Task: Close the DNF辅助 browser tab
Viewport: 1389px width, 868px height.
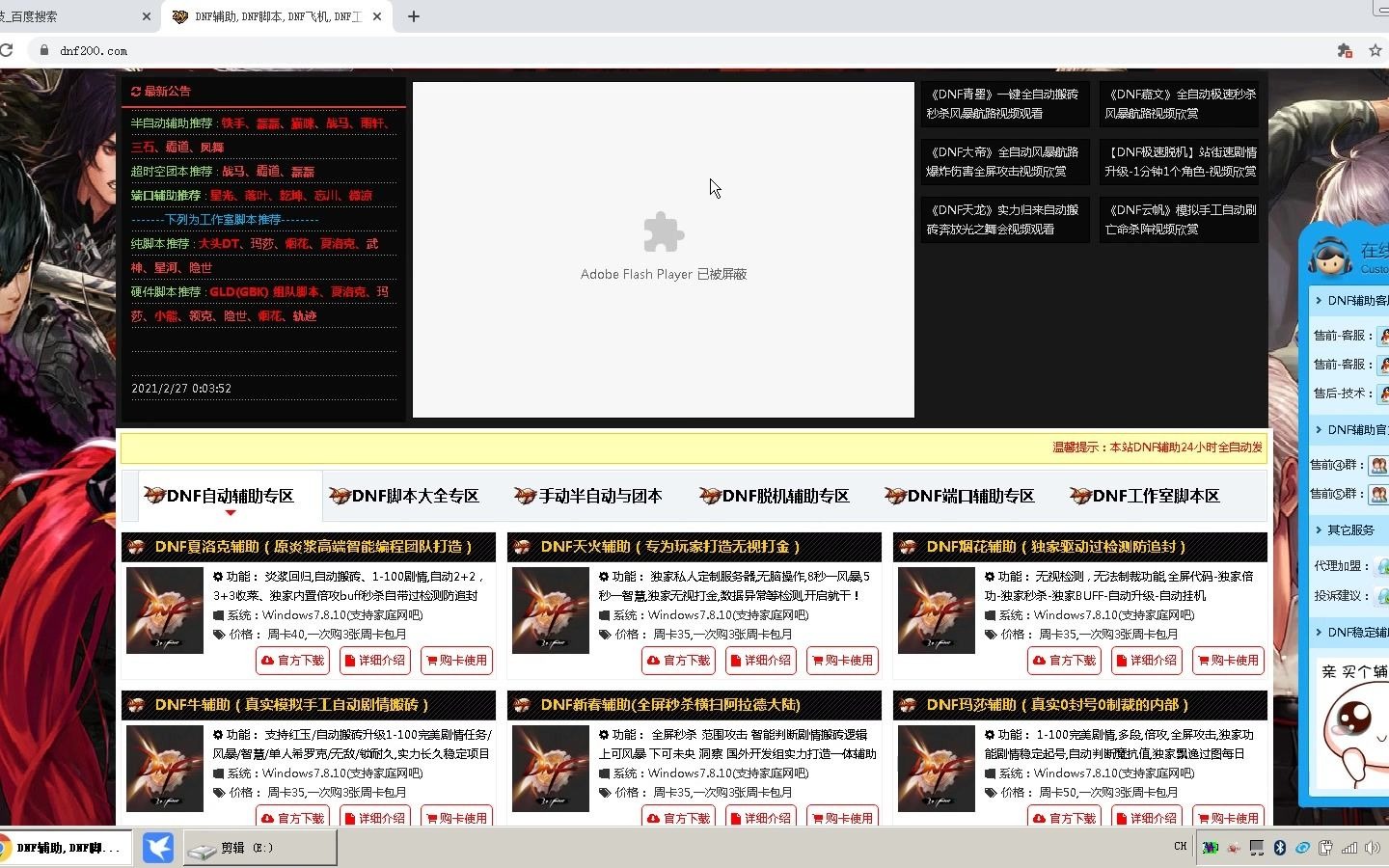Action: tap(377, 16)
